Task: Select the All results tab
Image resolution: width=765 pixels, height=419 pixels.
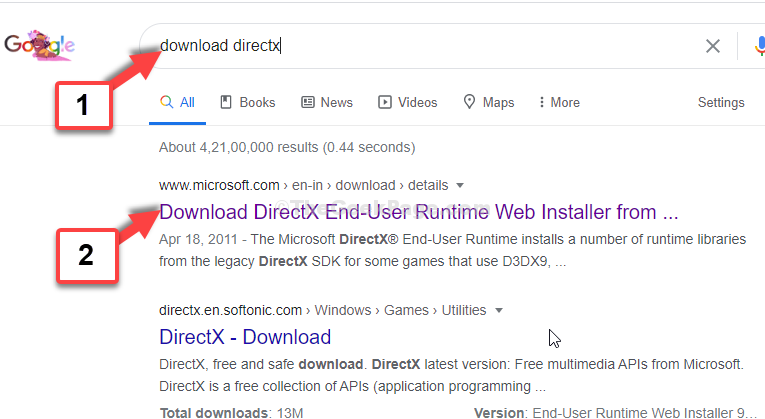Action: [x=178, y=102]
